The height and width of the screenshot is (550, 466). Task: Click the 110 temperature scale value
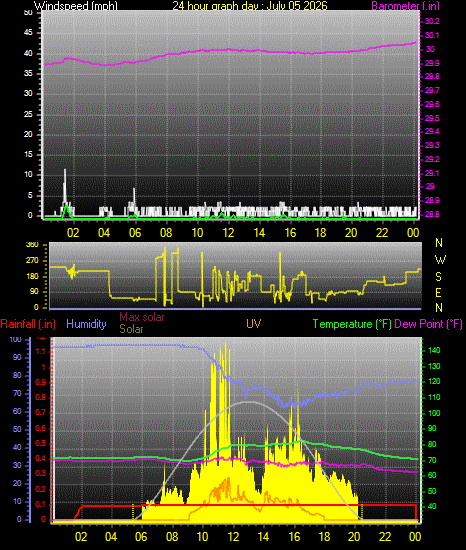434,398
